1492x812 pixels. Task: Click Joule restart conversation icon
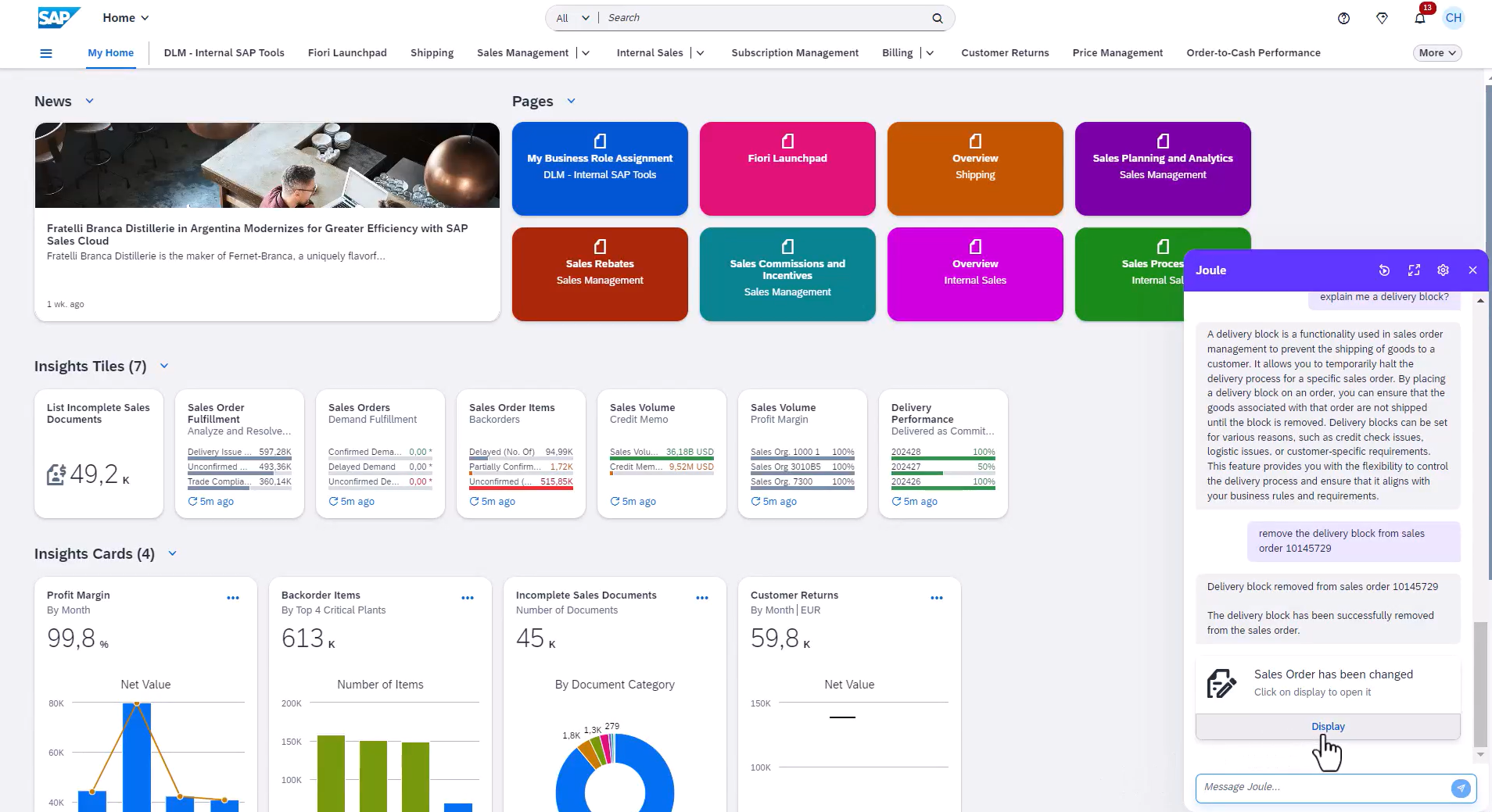tap(1384, 270)
